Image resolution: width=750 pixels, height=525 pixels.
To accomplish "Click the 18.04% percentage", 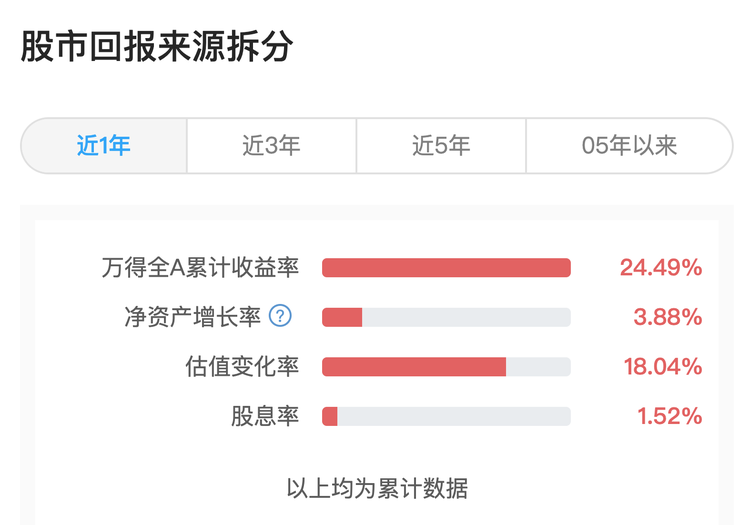I will coord(663,367).
